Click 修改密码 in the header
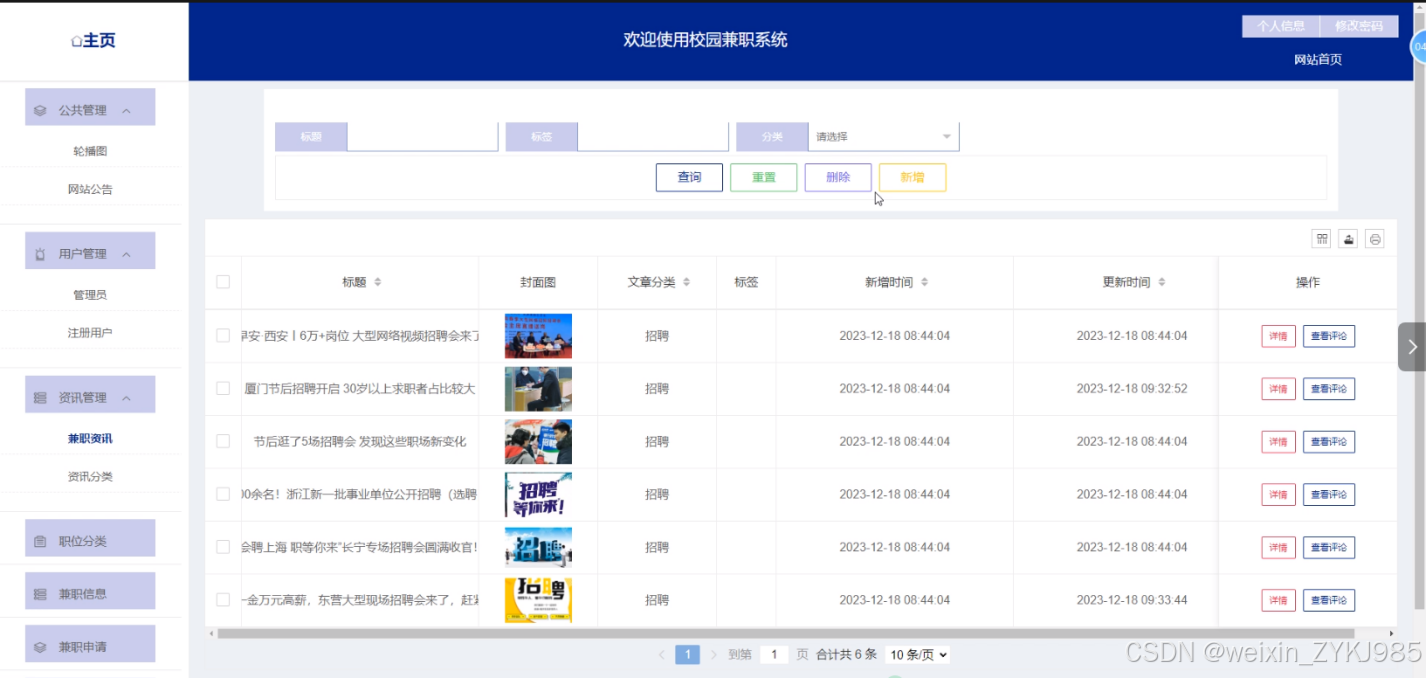Screen dimensions: 1426x678 (x=1358, y=26)
